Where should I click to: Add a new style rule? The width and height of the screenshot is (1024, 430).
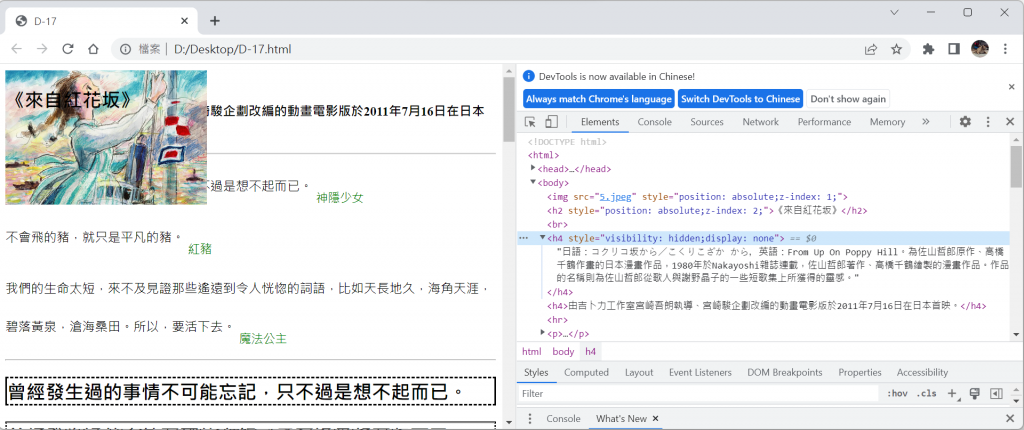tap(952, 393)
